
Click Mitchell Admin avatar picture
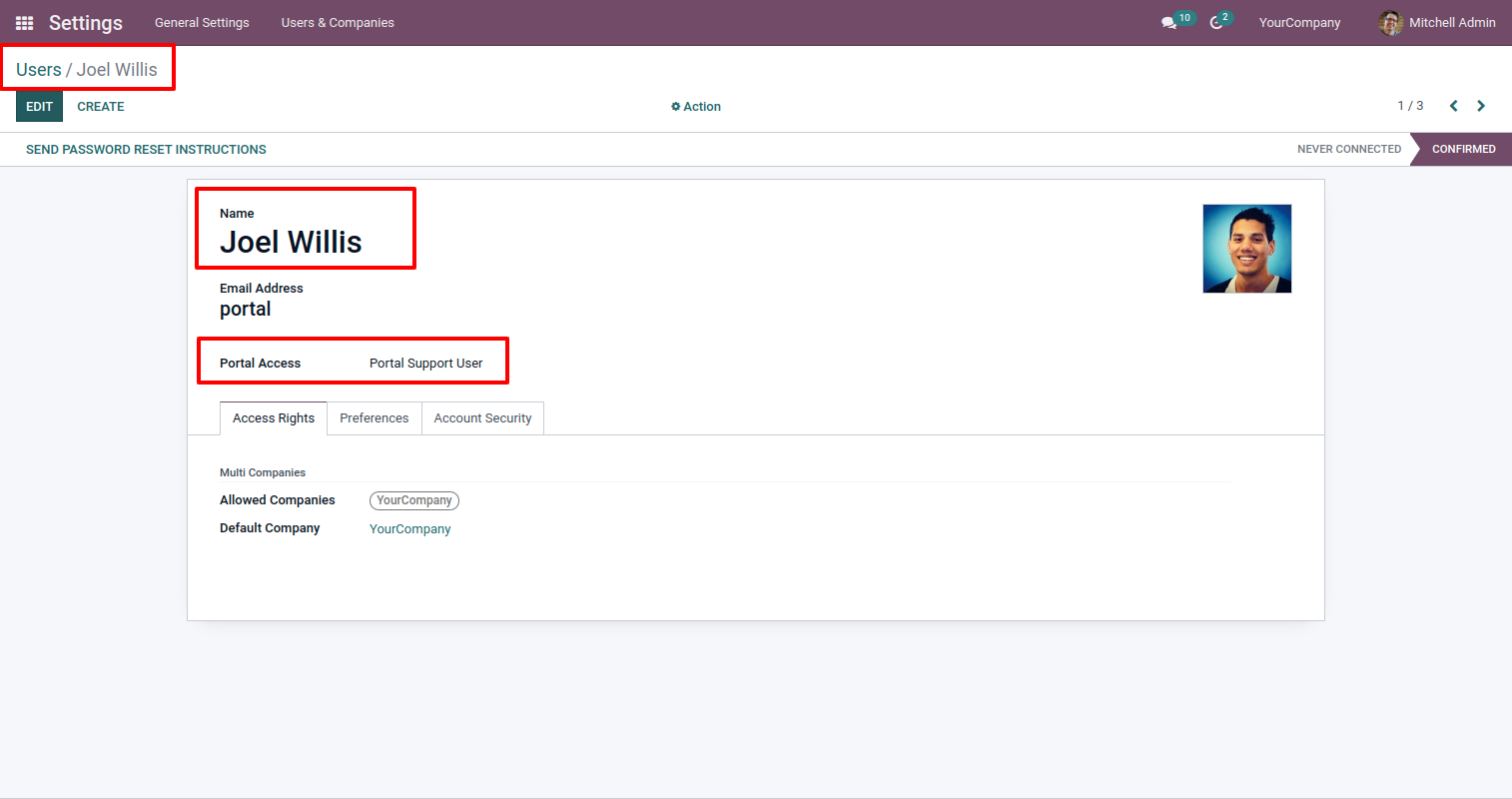coord(1391,22)
